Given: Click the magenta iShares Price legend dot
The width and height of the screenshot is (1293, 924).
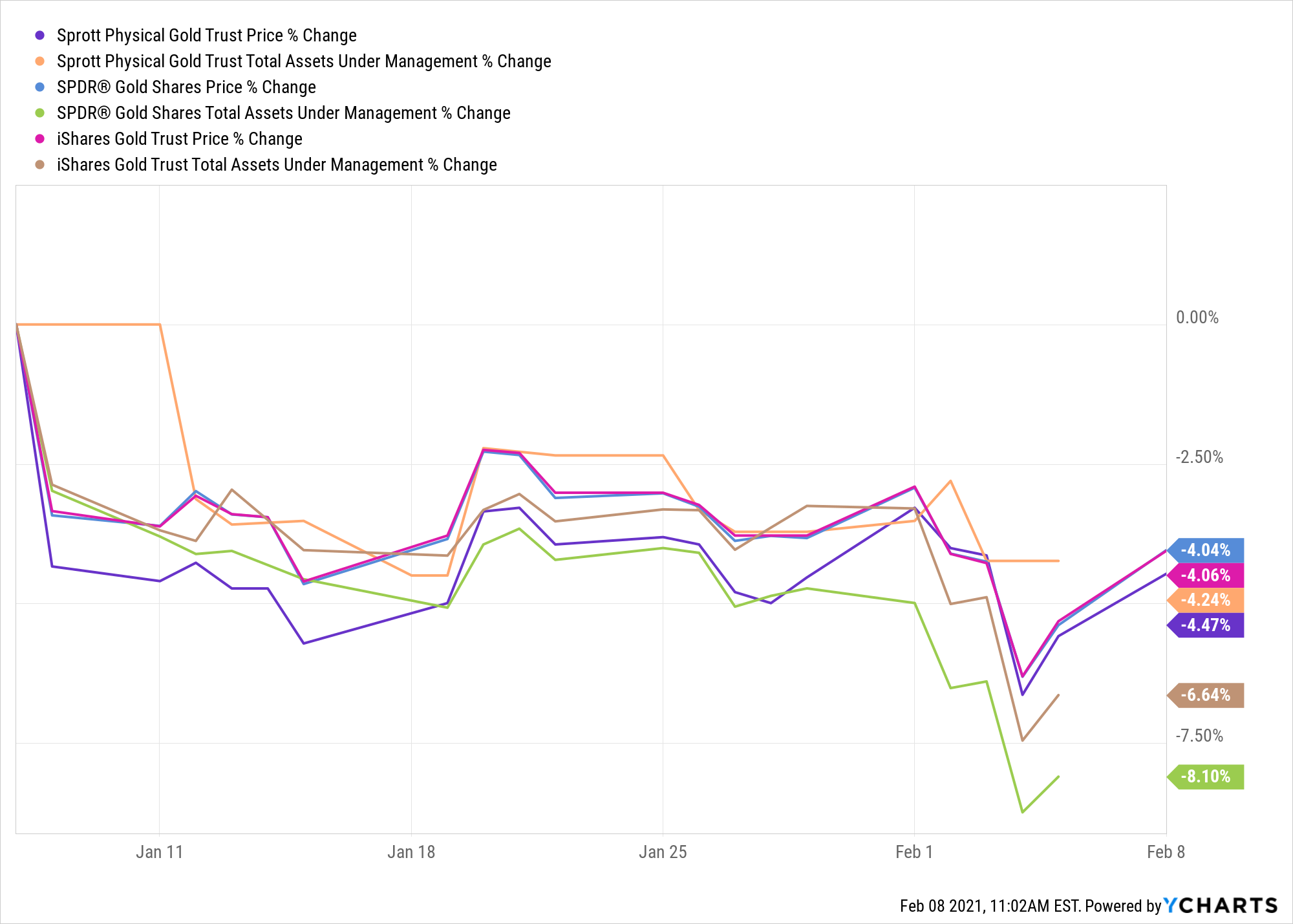Looking at the screenshot, I should 40,139.
